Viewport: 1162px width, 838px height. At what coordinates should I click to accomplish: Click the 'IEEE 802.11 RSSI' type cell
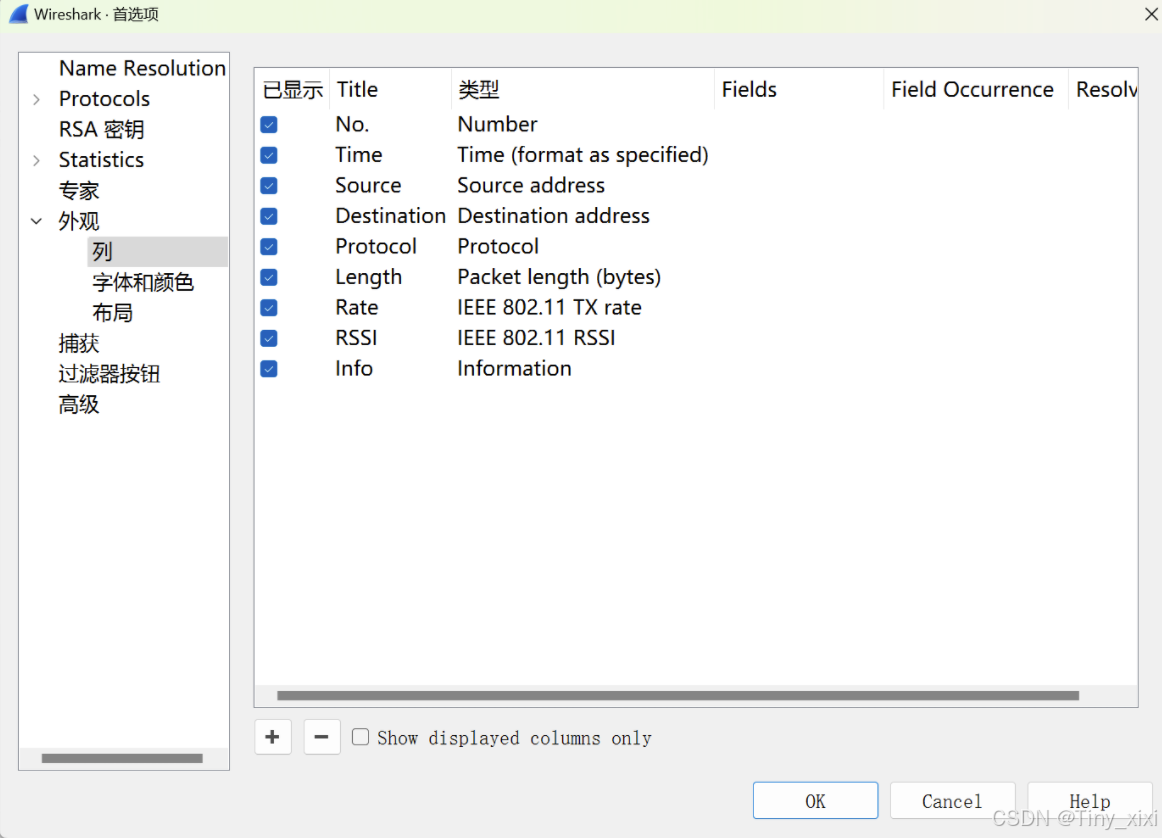(x=536, y=339)
